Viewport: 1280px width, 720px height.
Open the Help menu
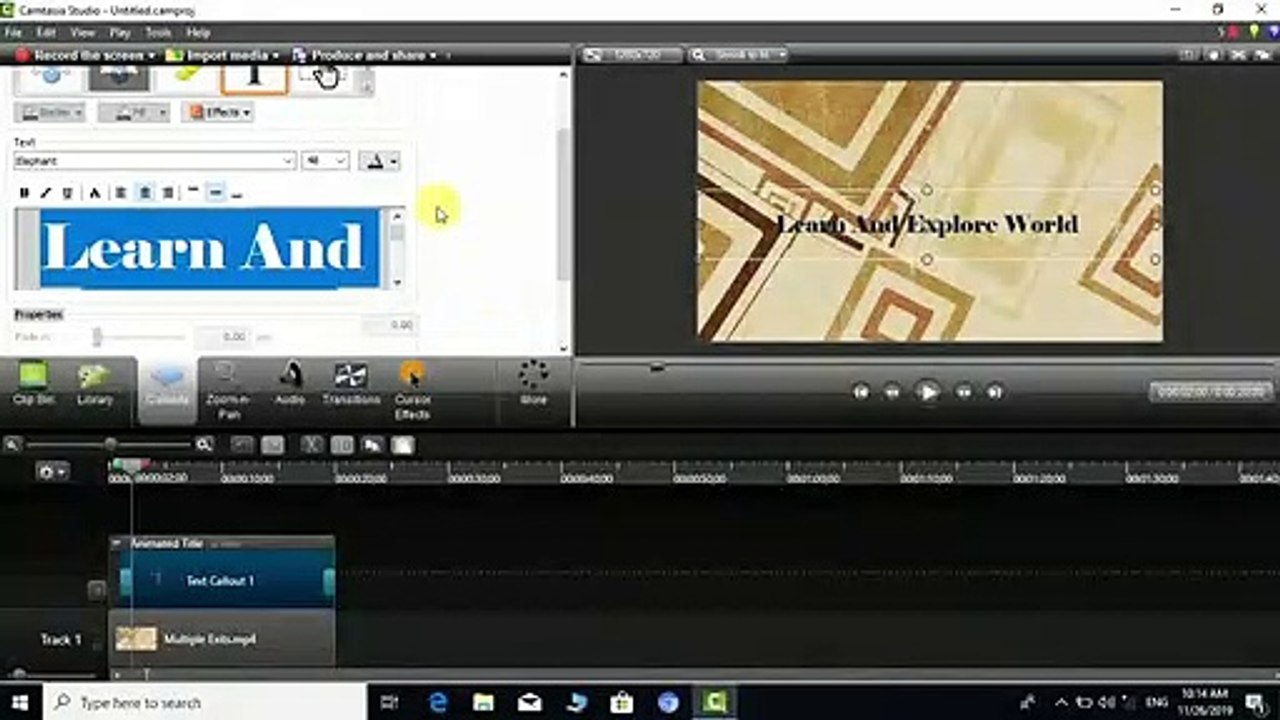(198, 33)
